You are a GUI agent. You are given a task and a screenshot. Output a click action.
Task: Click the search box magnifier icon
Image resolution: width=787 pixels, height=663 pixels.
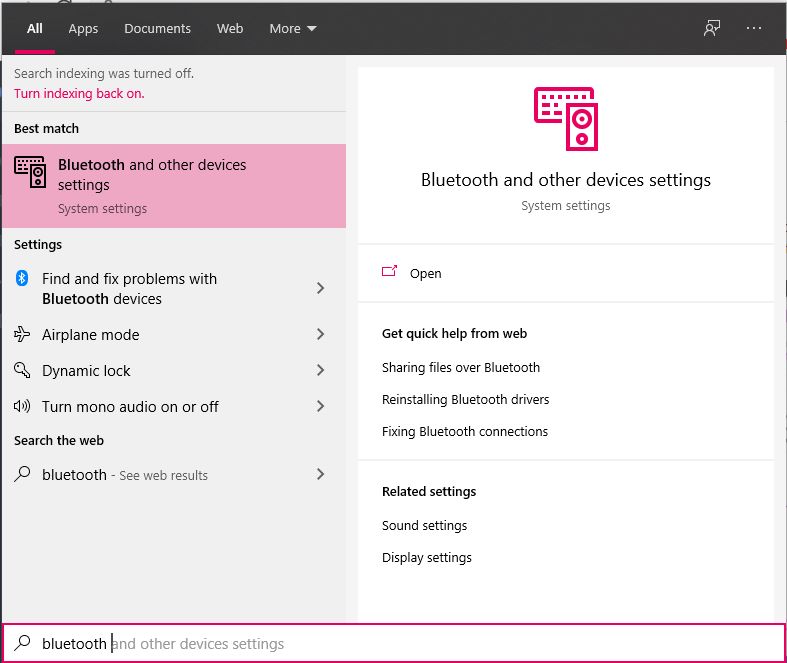[22, 643]
